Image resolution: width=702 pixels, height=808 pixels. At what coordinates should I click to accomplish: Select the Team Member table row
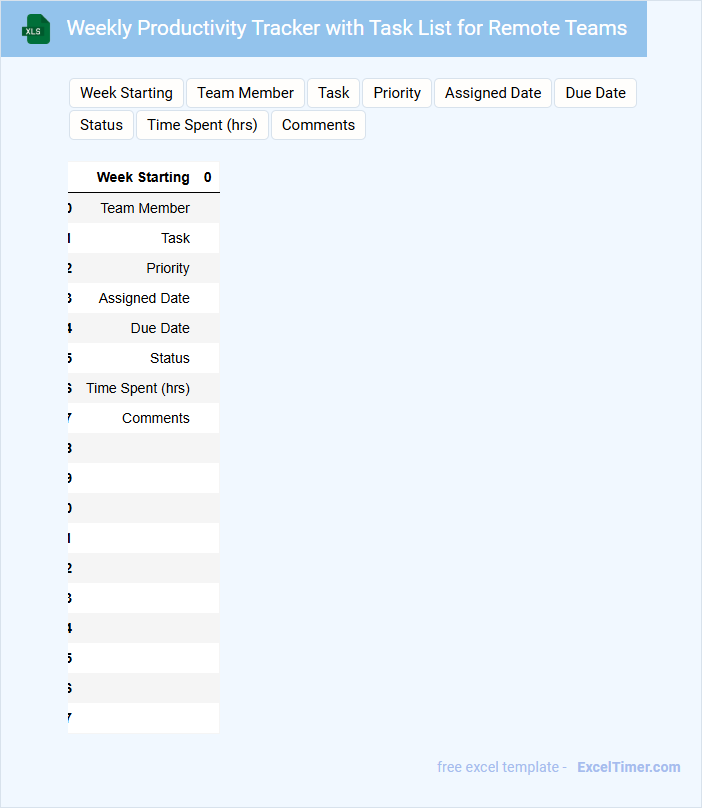click(x=143, y=208)
